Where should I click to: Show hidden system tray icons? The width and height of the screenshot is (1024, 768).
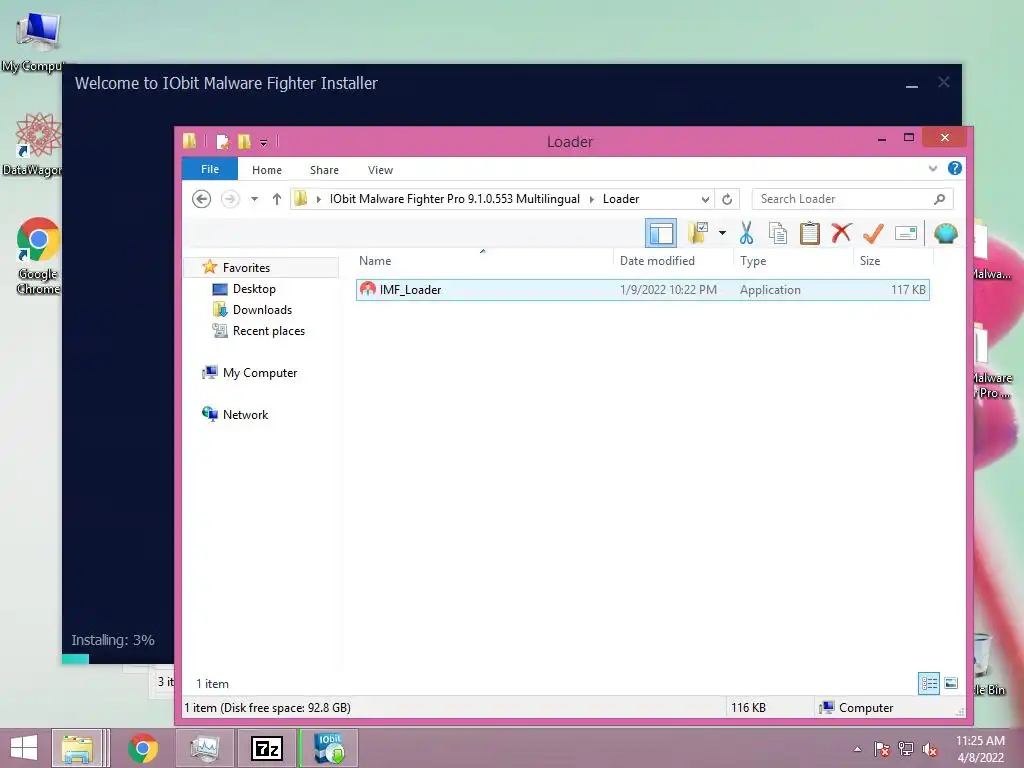point(857,749)
